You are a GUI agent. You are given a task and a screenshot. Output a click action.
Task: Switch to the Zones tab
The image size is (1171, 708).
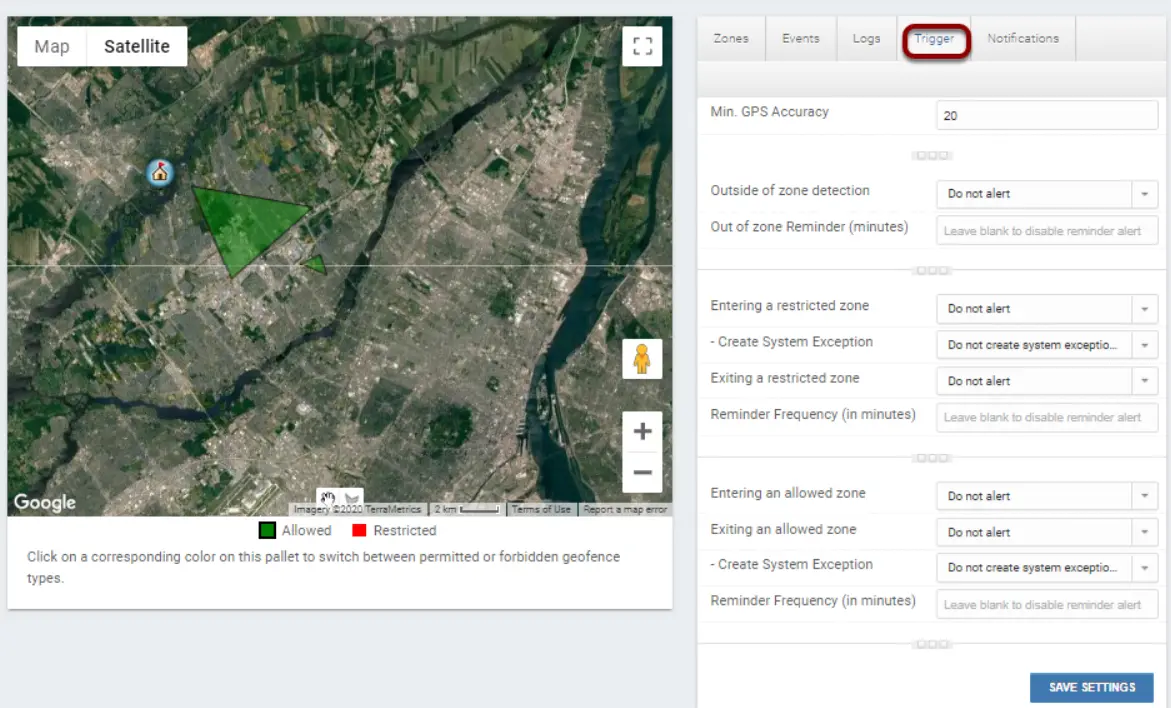730,38
